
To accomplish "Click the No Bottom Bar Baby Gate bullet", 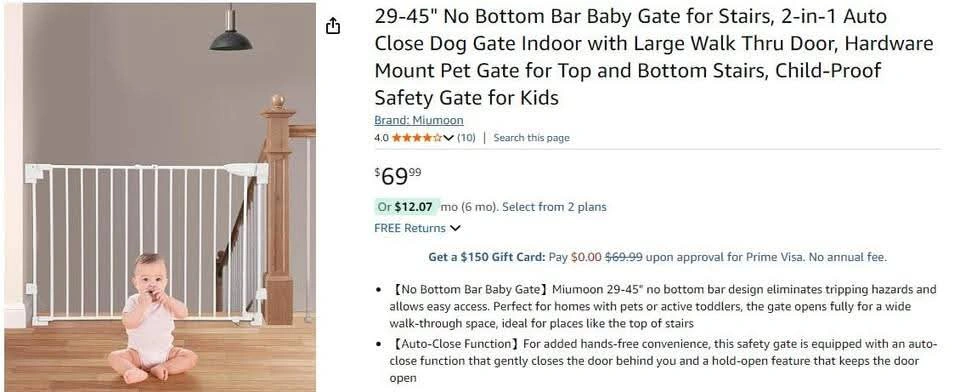I will [x=662, y=306].
